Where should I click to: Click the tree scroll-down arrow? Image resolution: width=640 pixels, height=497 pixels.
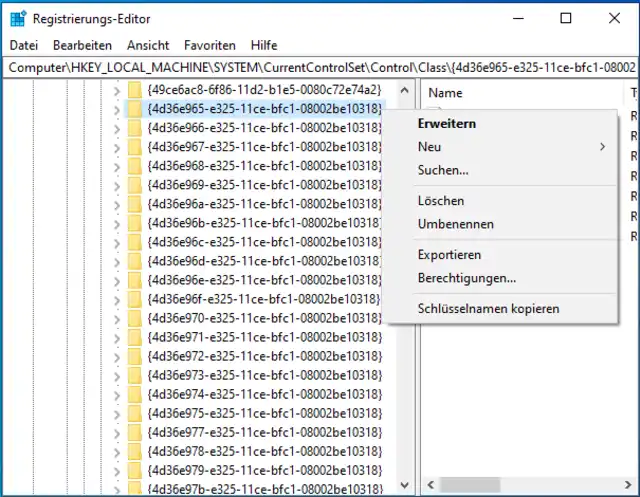point(404,485)
